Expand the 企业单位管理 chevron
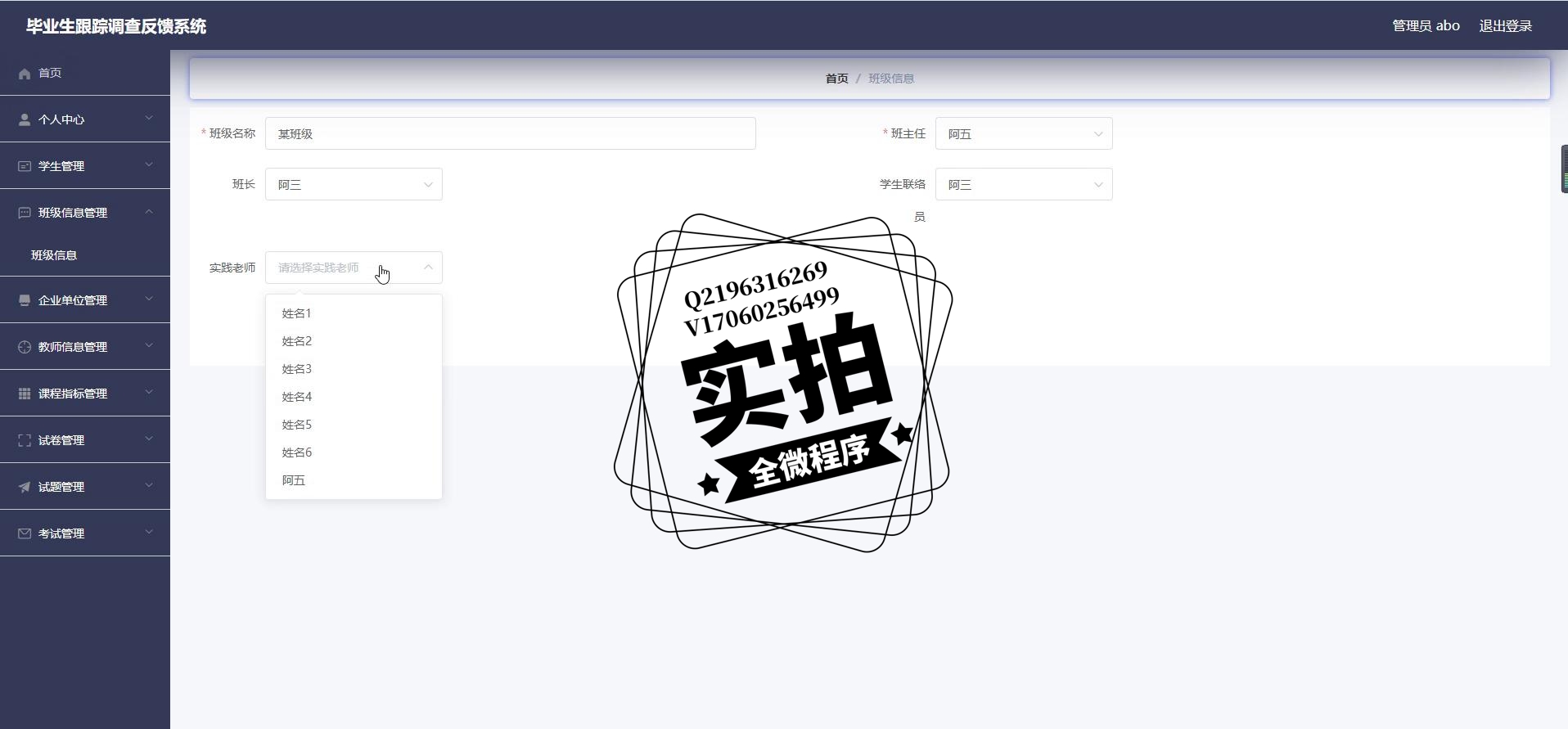Viewport: 1568px width, 729px height. [x=149, y=299]
